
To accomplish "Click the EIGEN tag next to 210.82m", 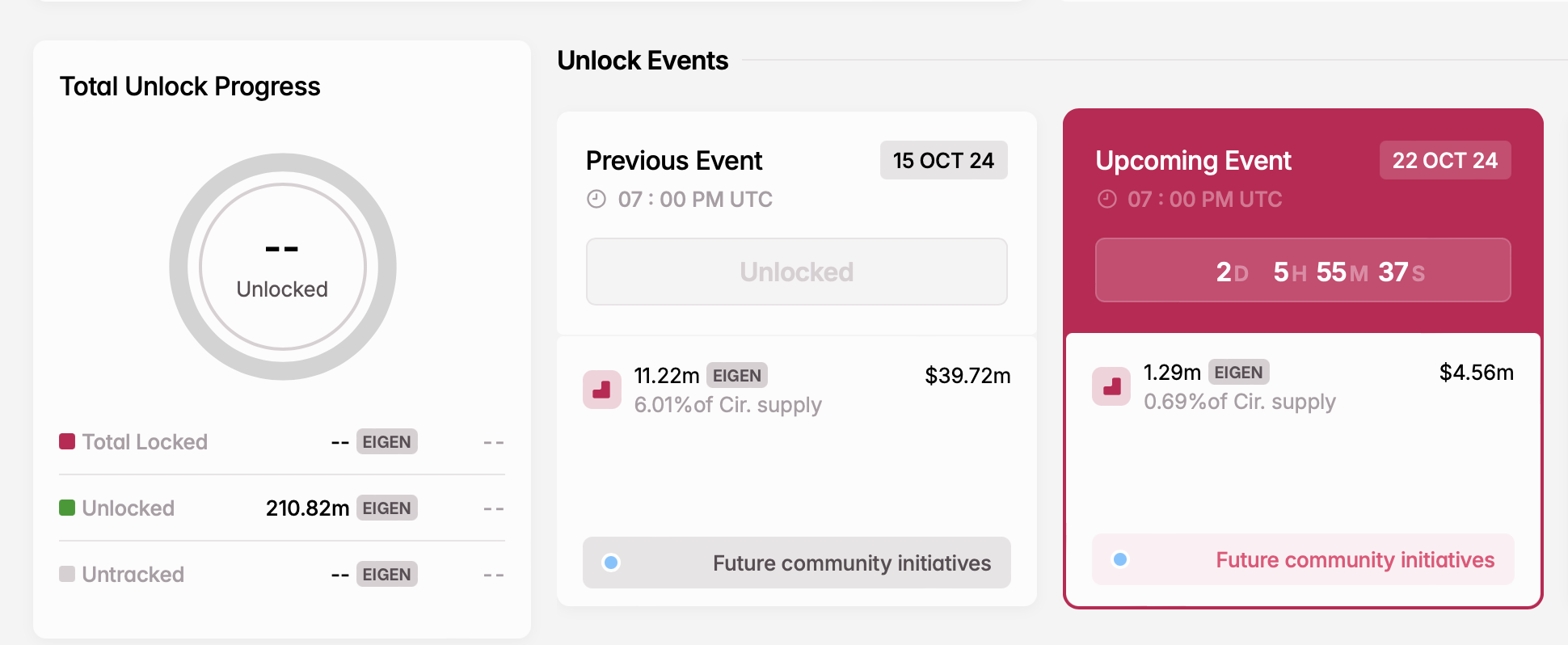I will [x=386, y=508].
